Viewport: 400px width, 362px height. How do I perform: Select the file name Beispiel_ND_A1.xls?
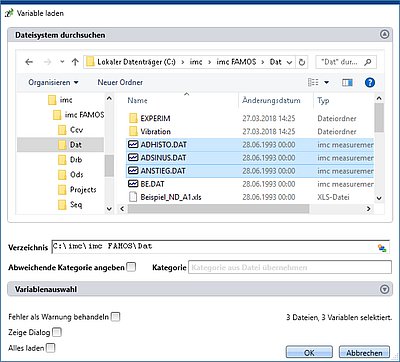pos(171,197)
